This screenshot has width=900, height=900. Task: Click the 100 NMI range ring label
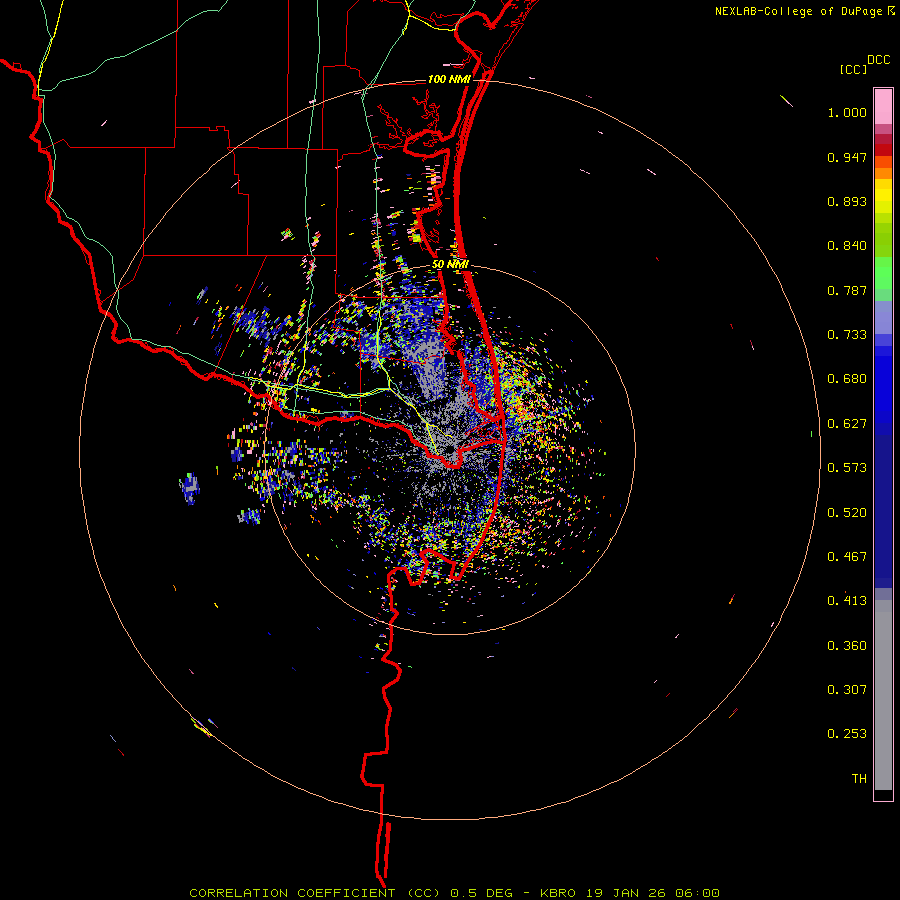tap(449, 79)
